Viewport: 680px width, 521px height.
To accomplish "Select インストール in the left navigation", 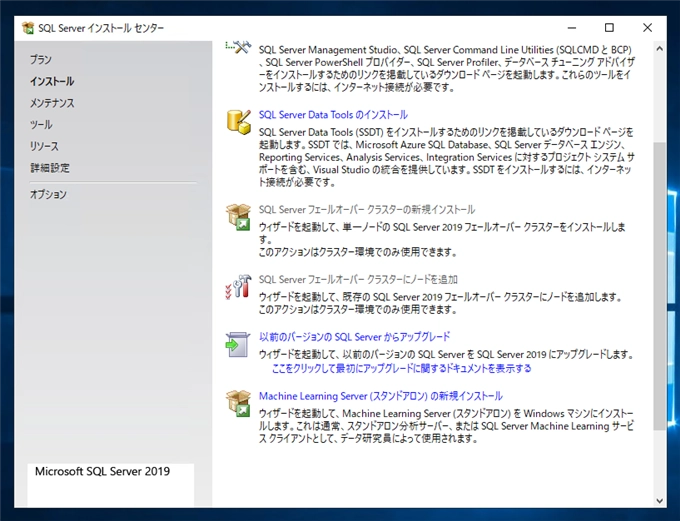I will pyautogui.click(x=52, y=81).
